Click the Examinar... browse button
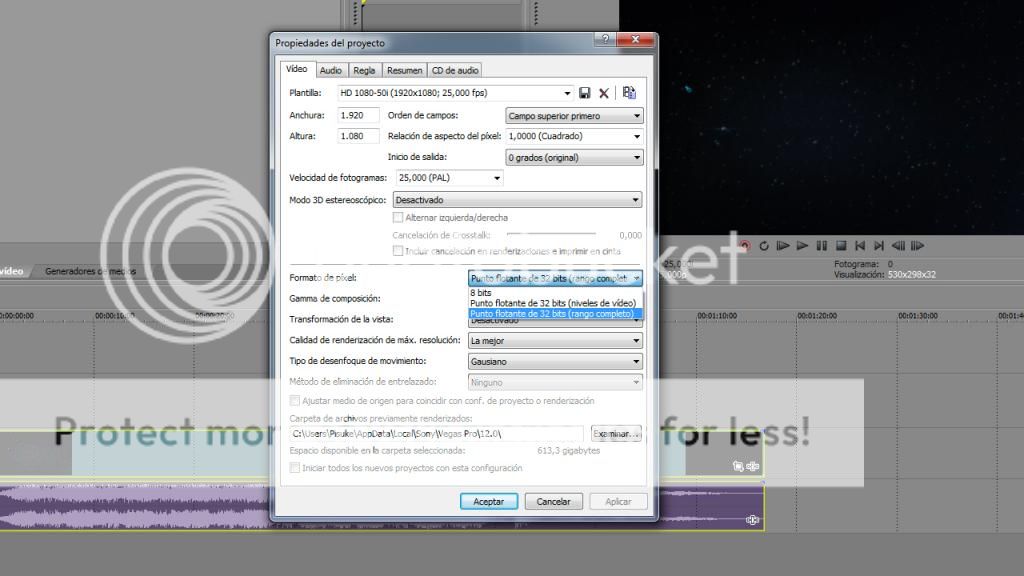Screen dimensions: 1024x576 [x=616, y=434]
